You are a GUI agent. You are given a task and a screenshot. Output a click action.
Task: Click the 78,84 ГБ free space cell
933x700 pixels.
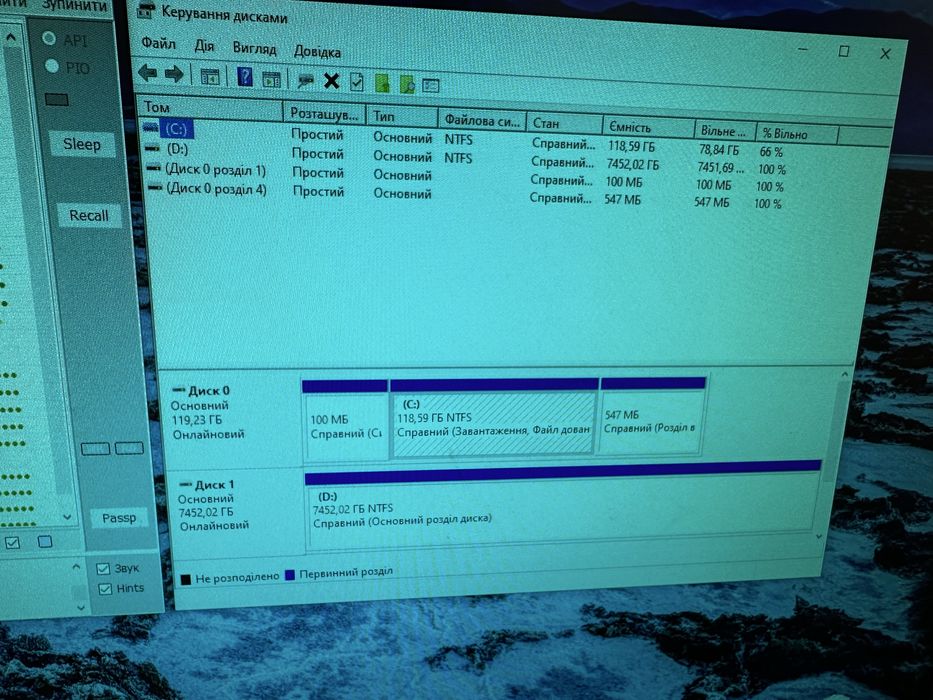coord(719,150)
